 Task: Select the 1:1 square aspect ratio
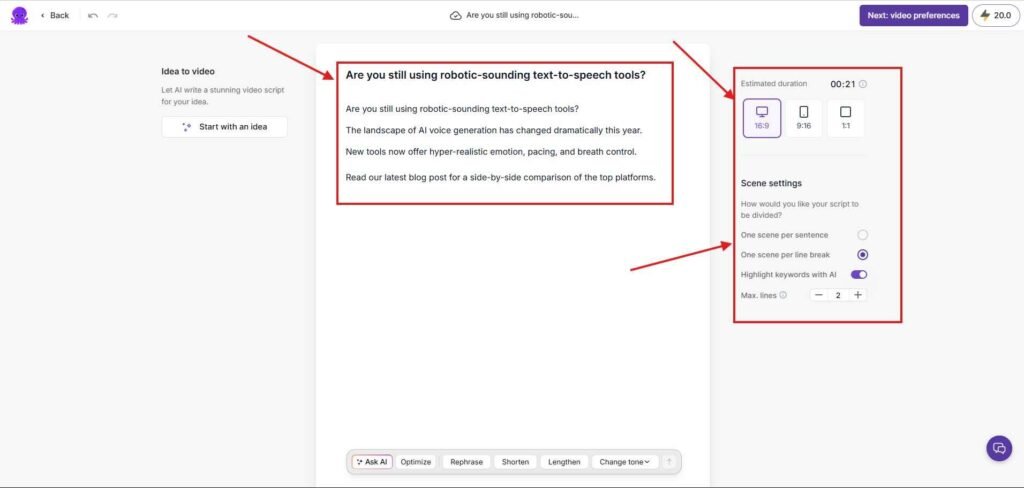coord(845,118)
